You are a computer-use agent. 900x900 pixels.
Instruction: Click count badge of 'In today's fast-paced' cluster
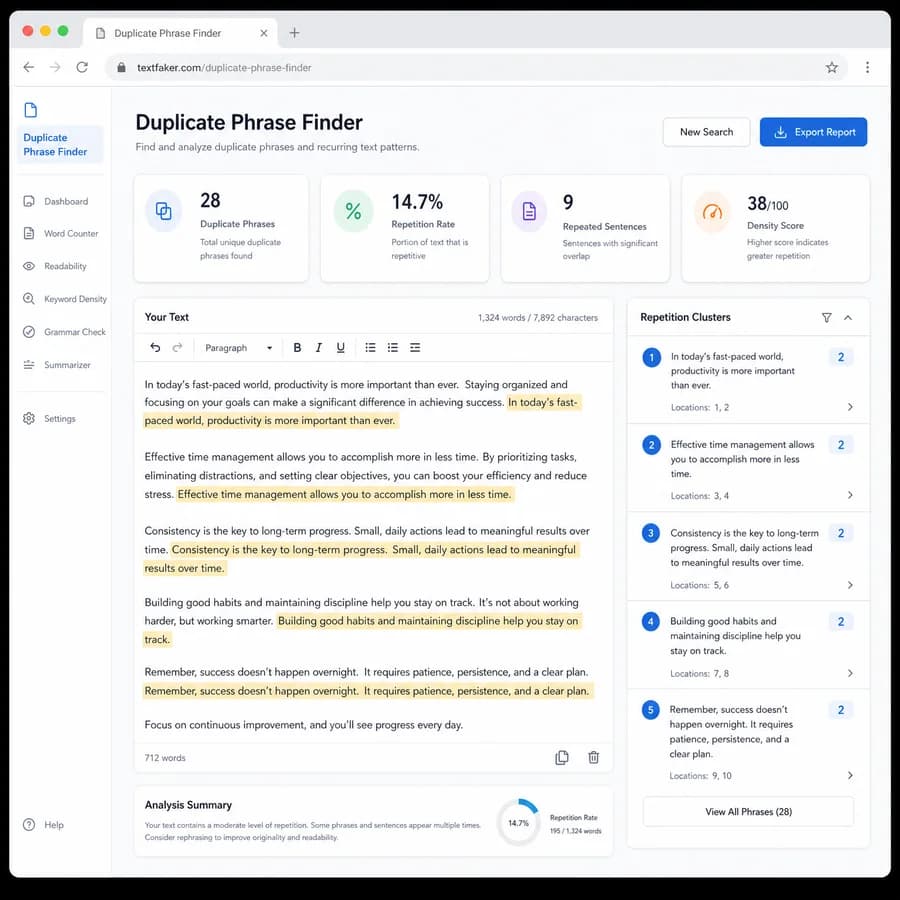coord(841,357)
